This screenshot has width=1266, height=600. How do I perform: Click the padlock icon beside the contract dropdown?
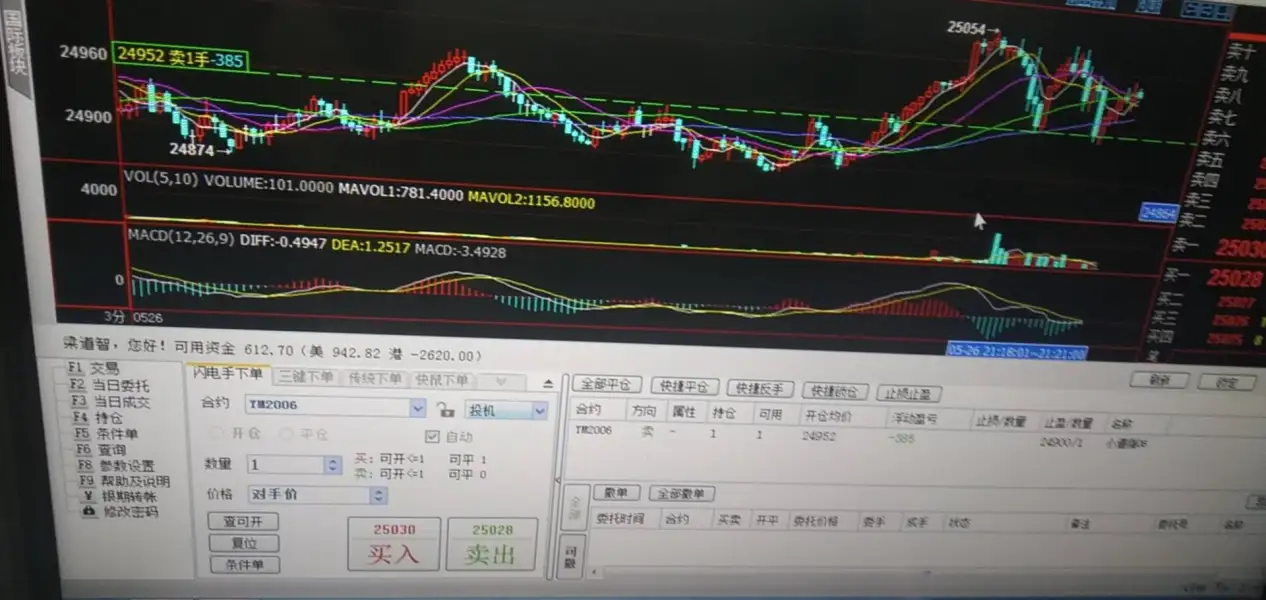(x=444, y=408)
